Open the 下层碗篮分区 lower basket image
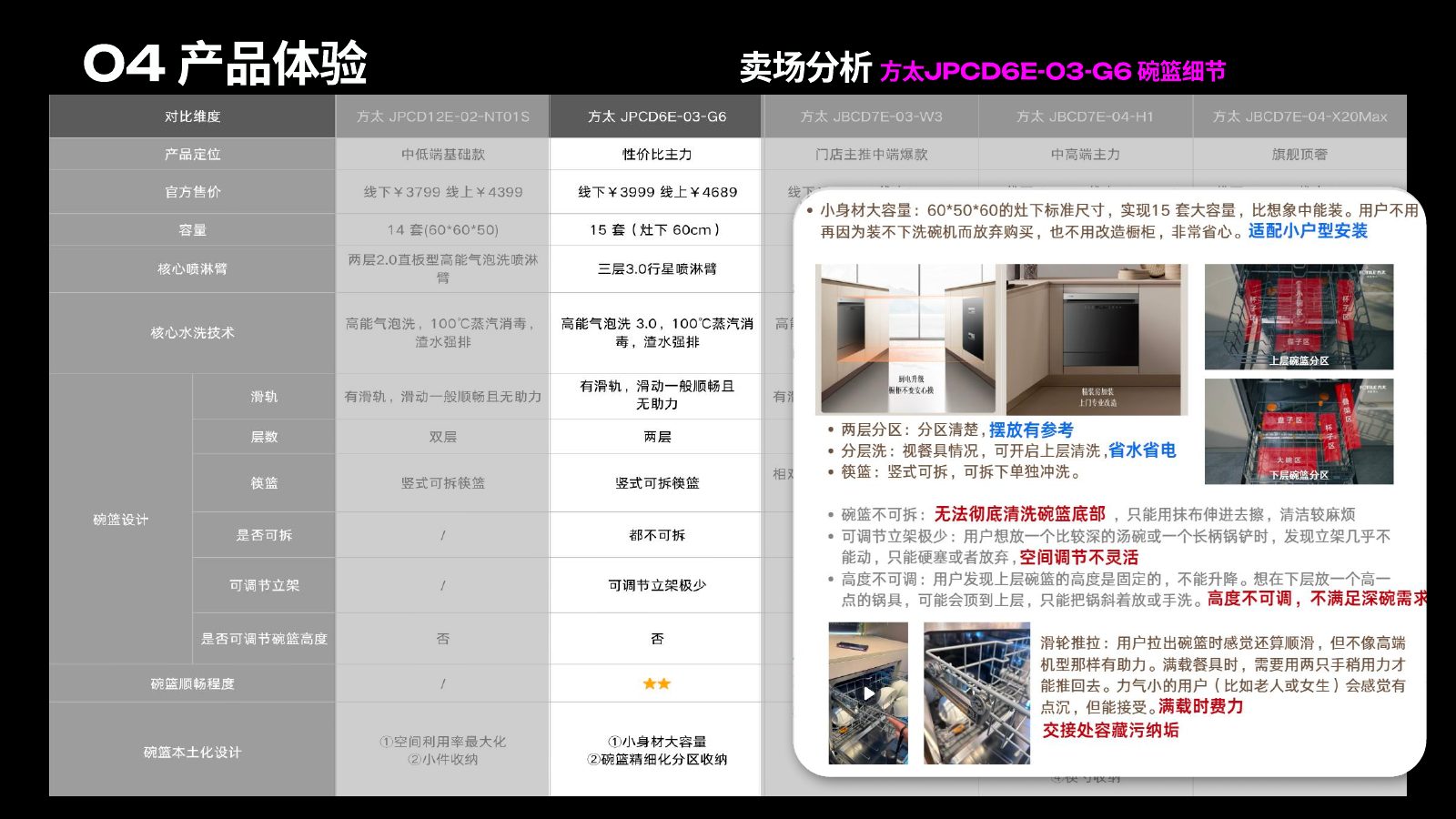Image resolution: width=1456 pixels, height=819 pixels. point(1299,431)
